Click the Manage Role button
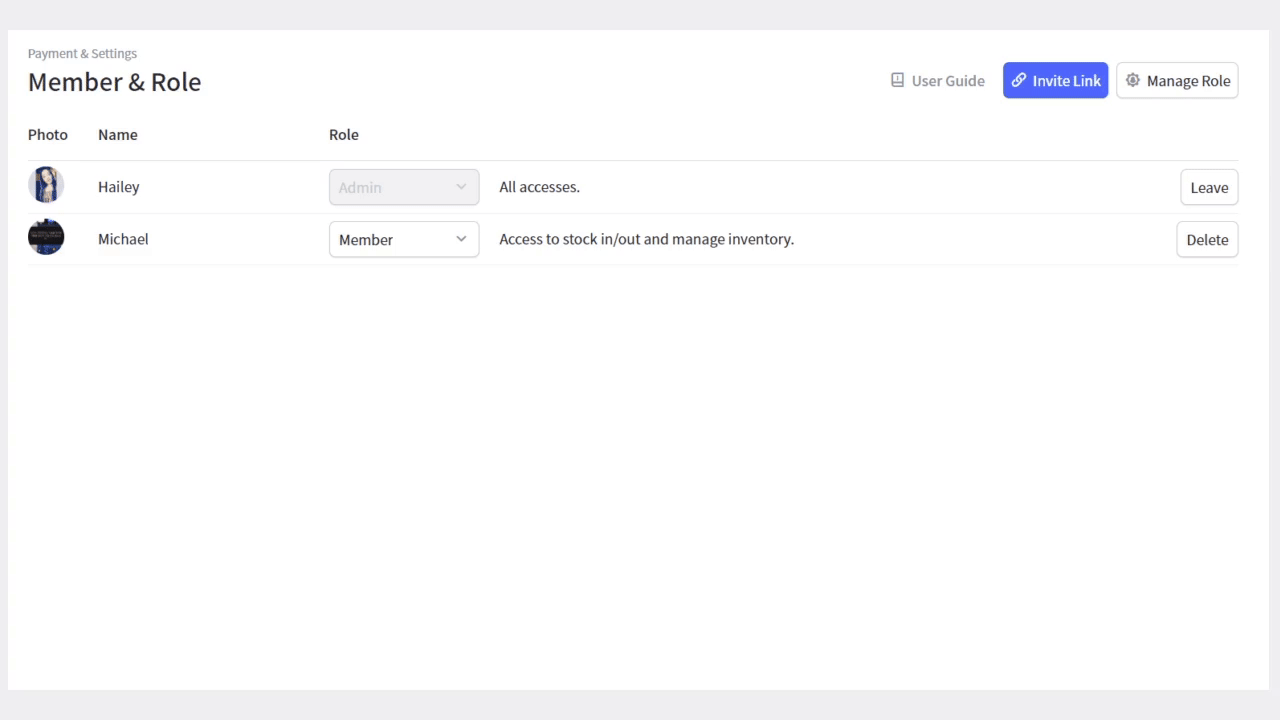 pyautogui.click(x=1177, y=80)
